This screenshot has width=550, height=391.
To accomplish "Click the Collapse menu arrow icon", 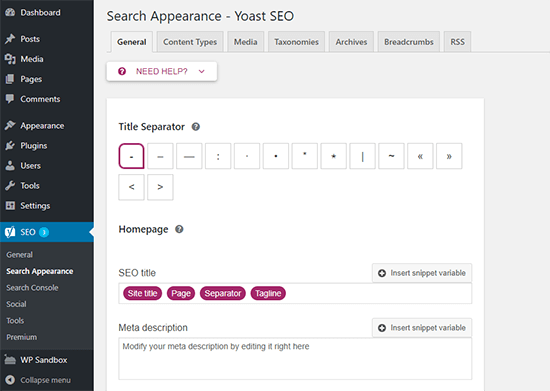I will pyautogui.click(x=10, y=380).
